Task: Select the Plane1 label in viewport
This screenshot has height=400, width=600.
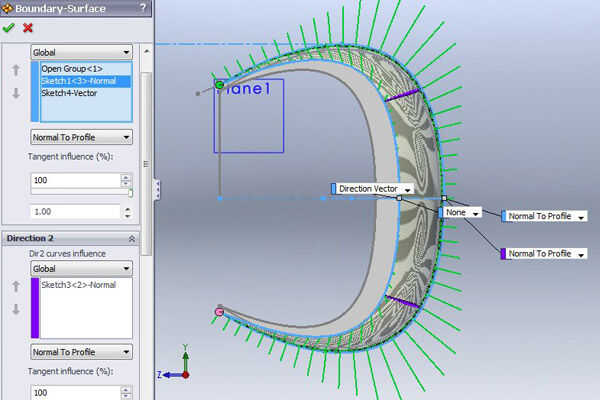Action: [x=244, y=88]
